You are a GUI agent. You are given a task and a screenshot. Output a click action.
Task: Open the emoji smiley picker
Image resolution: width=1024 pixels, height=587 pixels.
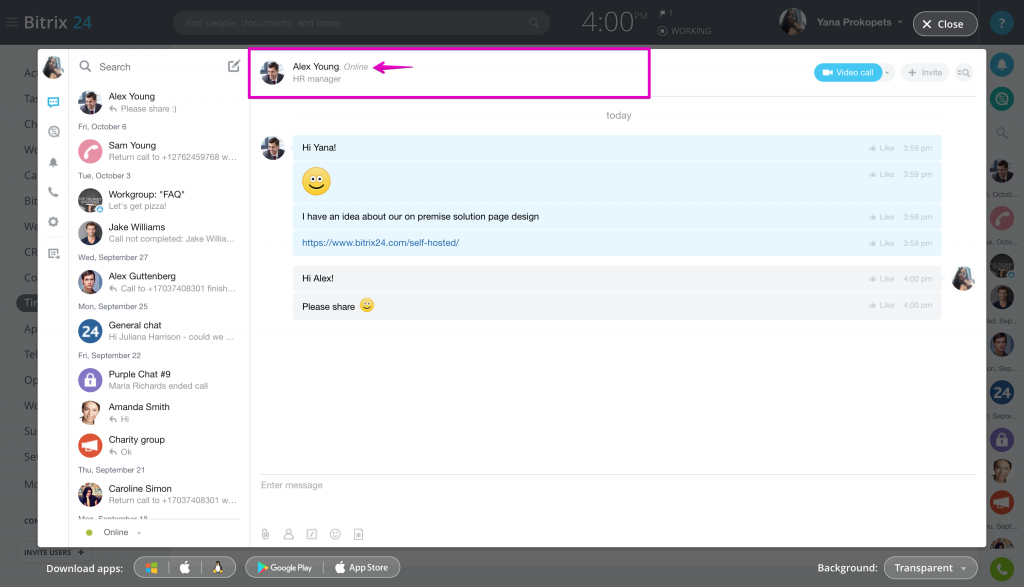tap(335, 534)
